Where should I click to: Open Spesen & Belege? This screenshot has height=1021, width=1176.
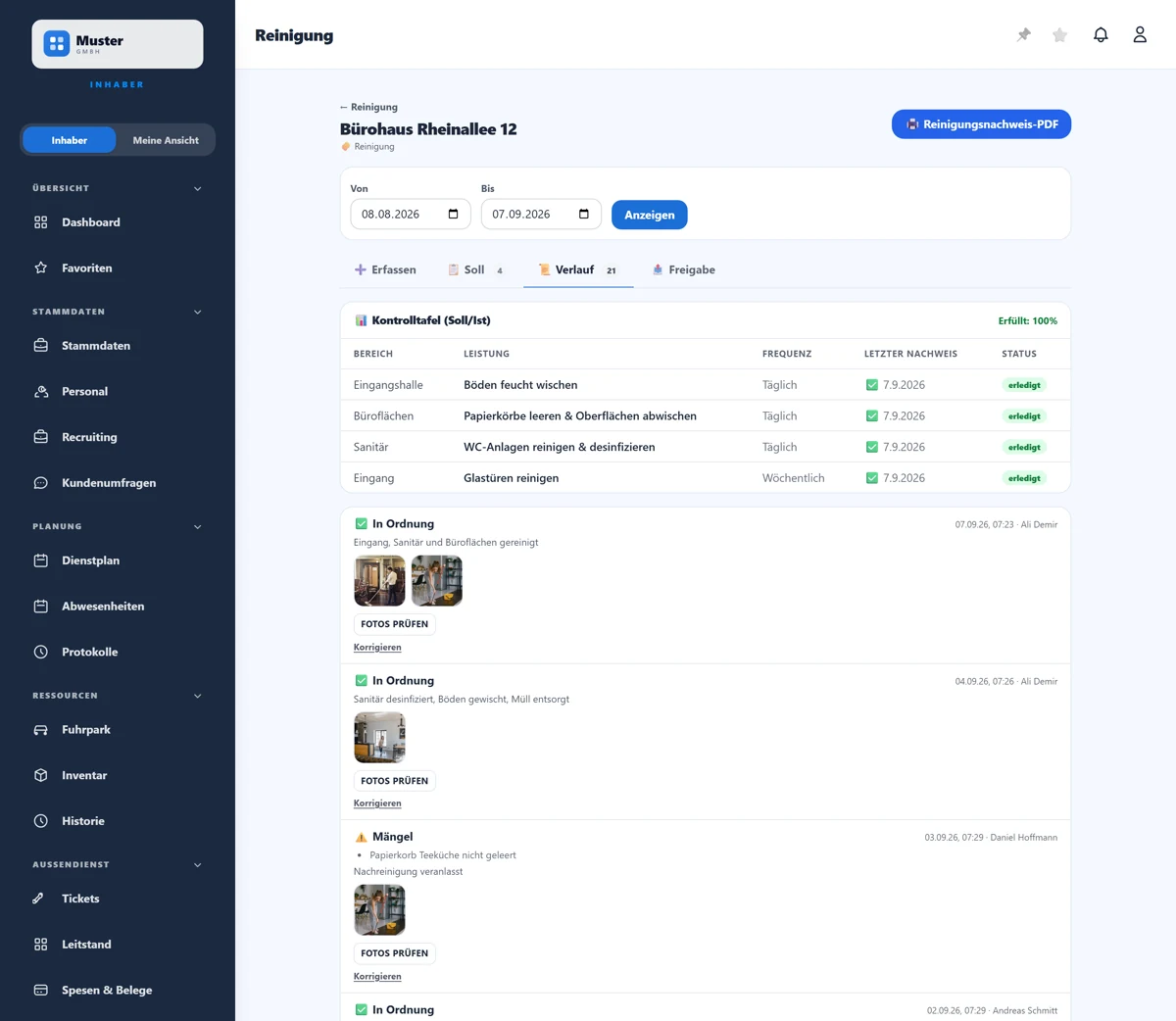pyautogui.click(x=118, y=991)
